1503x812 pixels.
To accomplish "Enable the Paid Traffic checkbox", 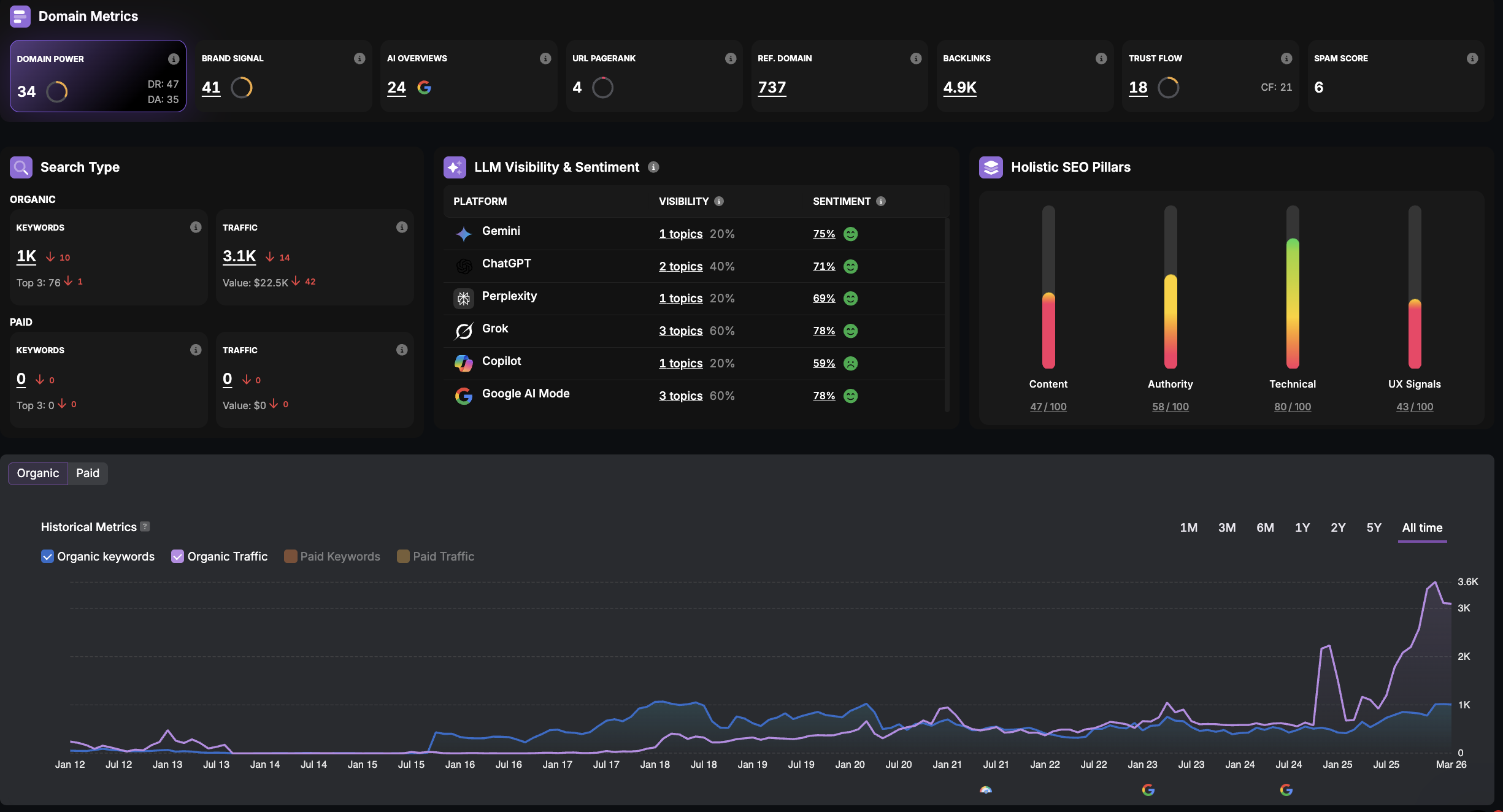I will (403, 556).
